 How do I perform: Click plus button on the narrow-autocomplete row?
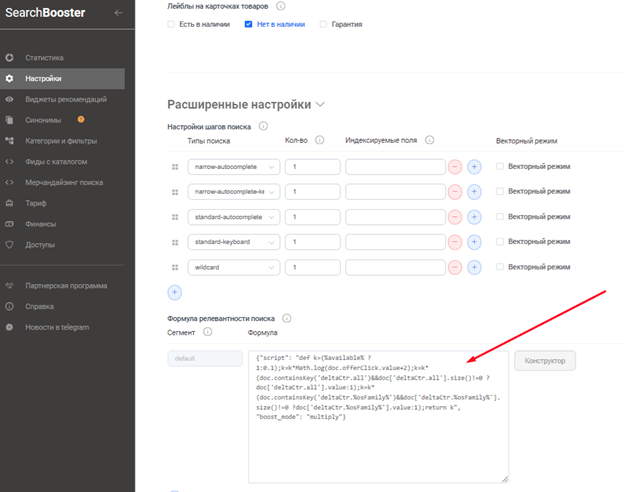(474, 167)
